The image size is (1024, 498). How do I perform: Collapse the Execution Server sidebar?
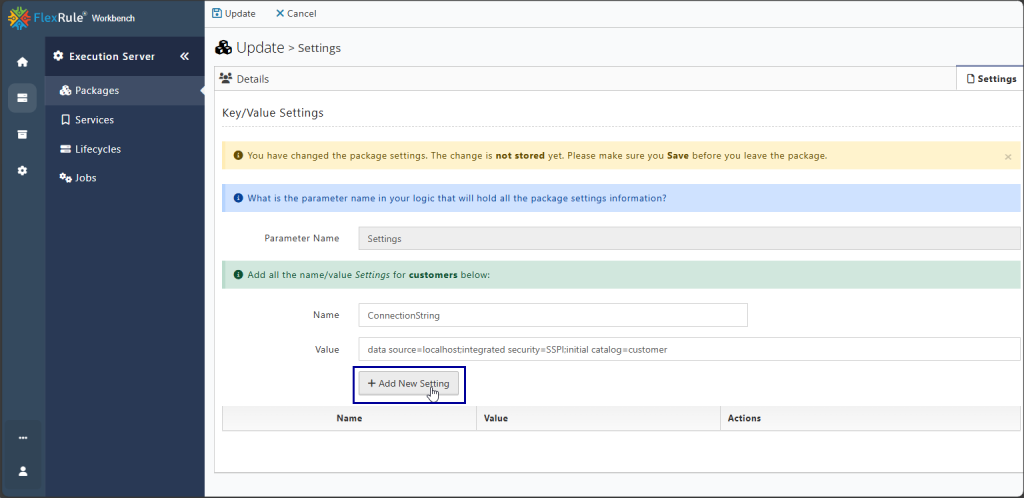pyautogui.click(x=184, y=57)
